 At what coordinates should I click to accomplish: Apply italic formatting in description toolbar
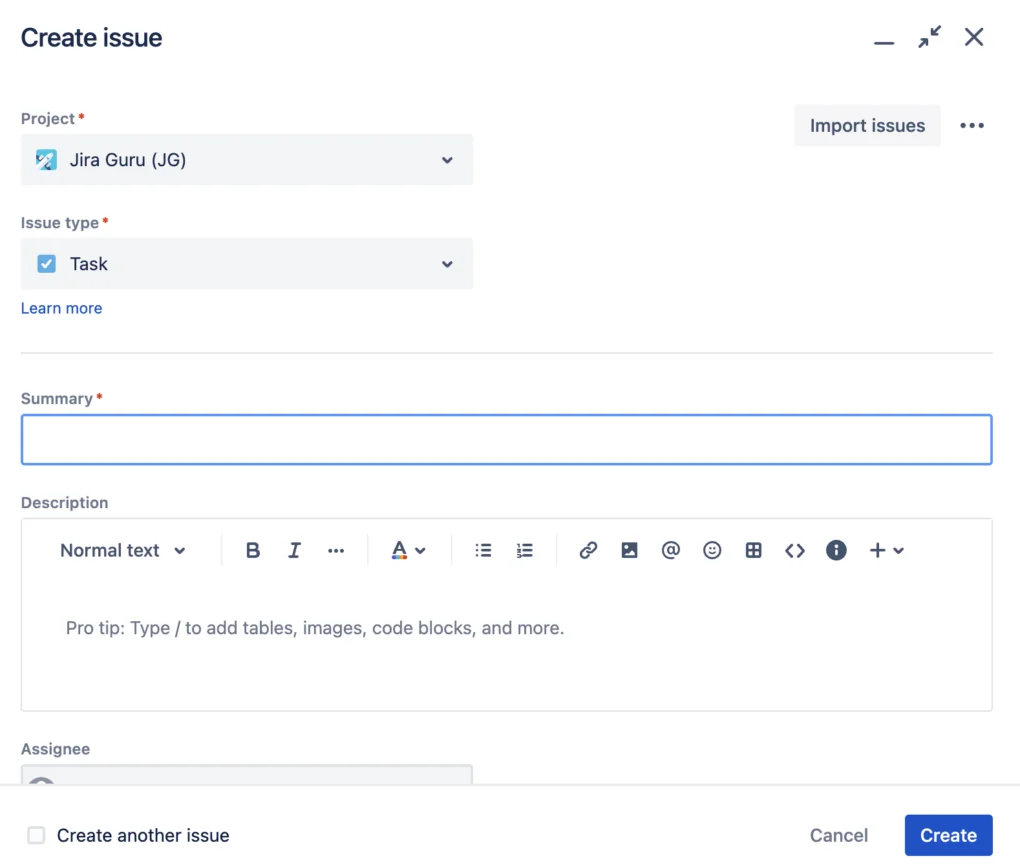294,550
